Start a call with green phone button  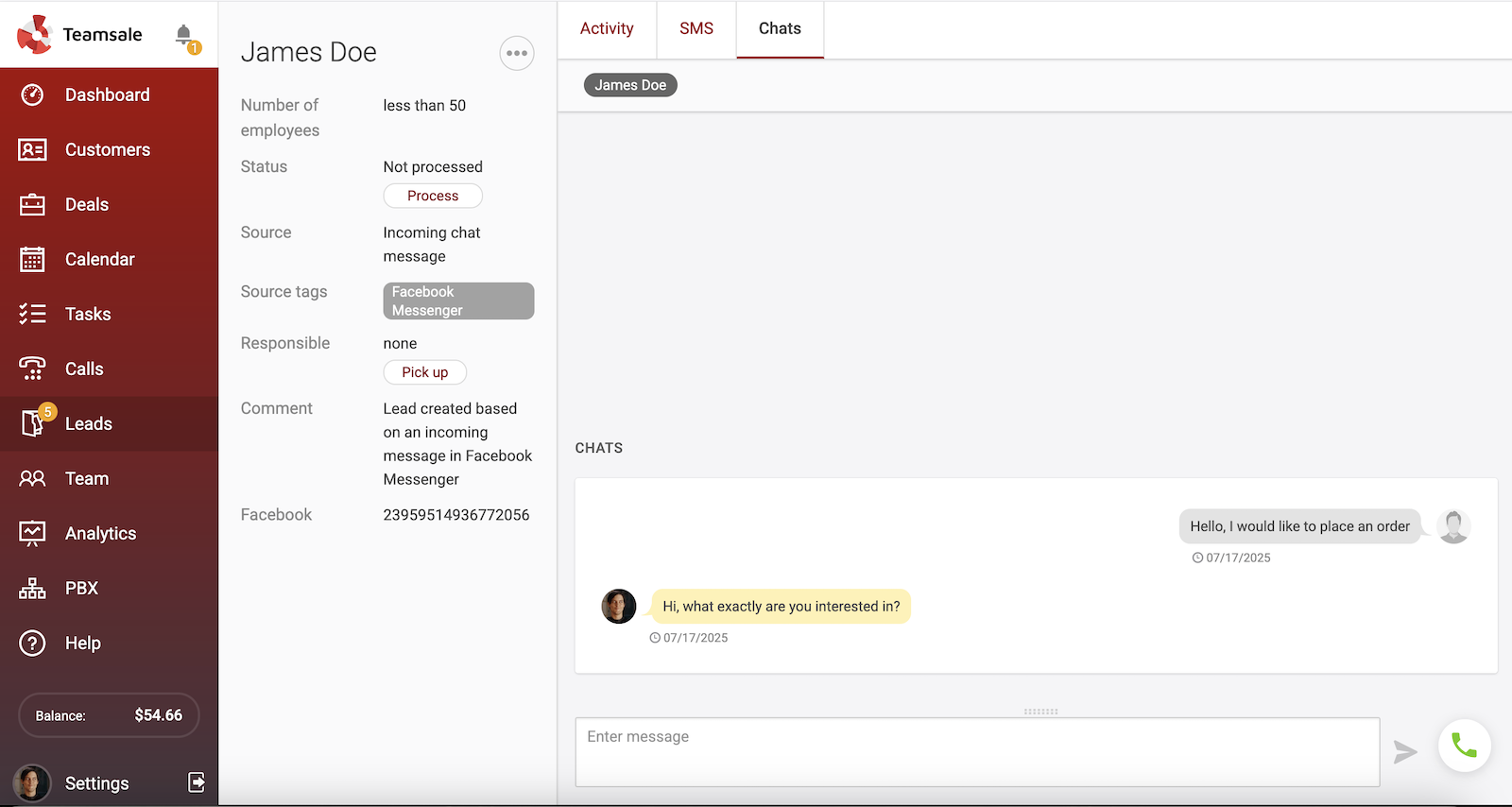[1465, 746]
